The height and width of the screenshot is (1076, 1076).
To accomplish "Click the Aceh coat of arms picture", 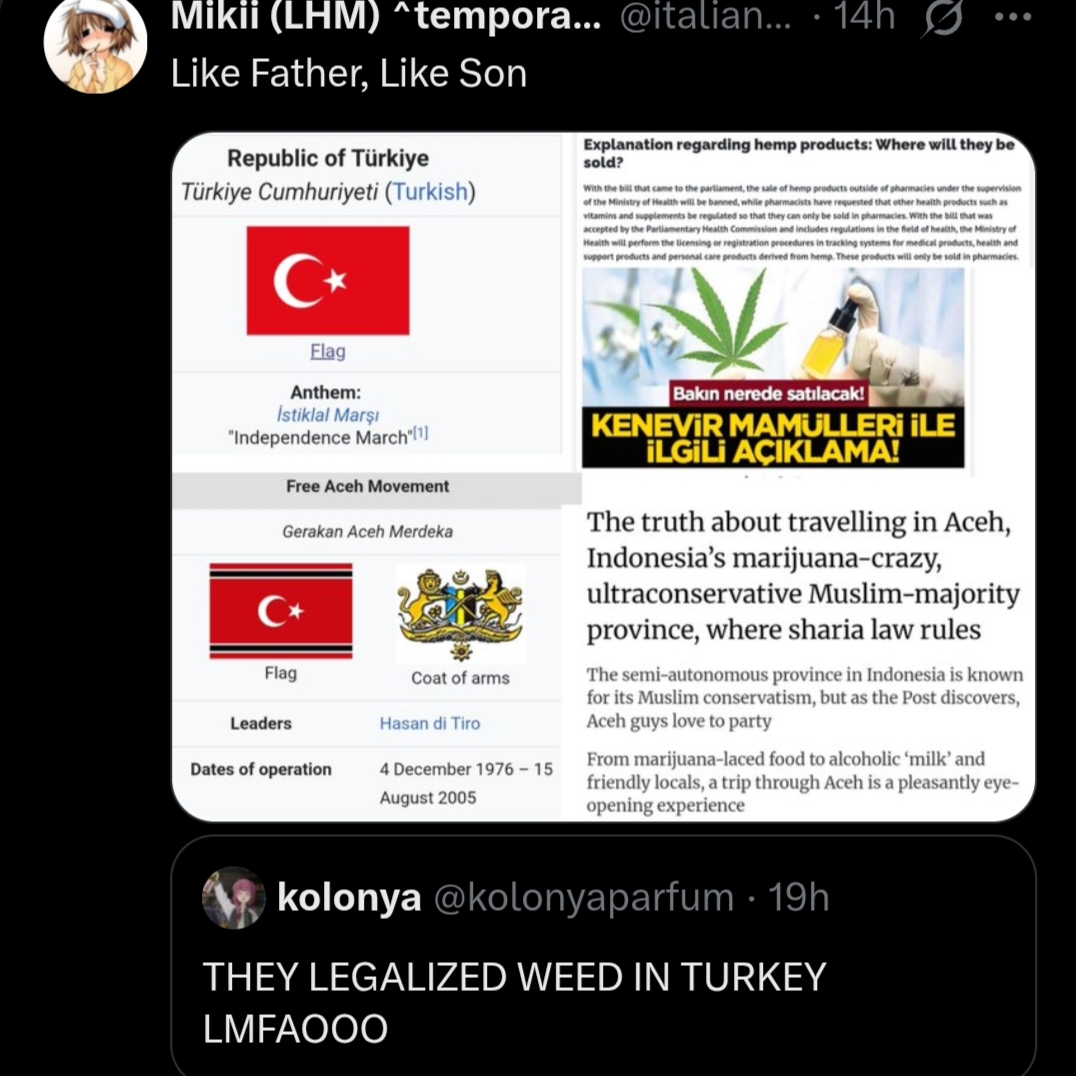I will (x=460, y=613).
